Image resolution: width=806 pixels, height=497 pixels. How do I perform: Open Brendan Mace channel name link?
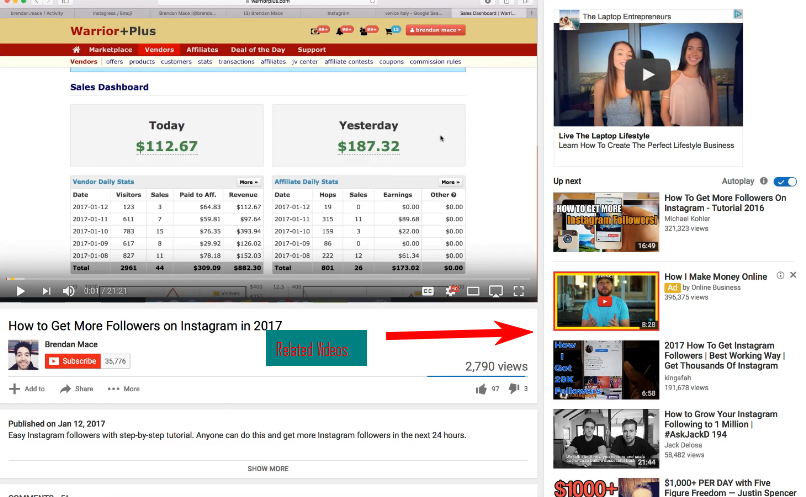71,344
